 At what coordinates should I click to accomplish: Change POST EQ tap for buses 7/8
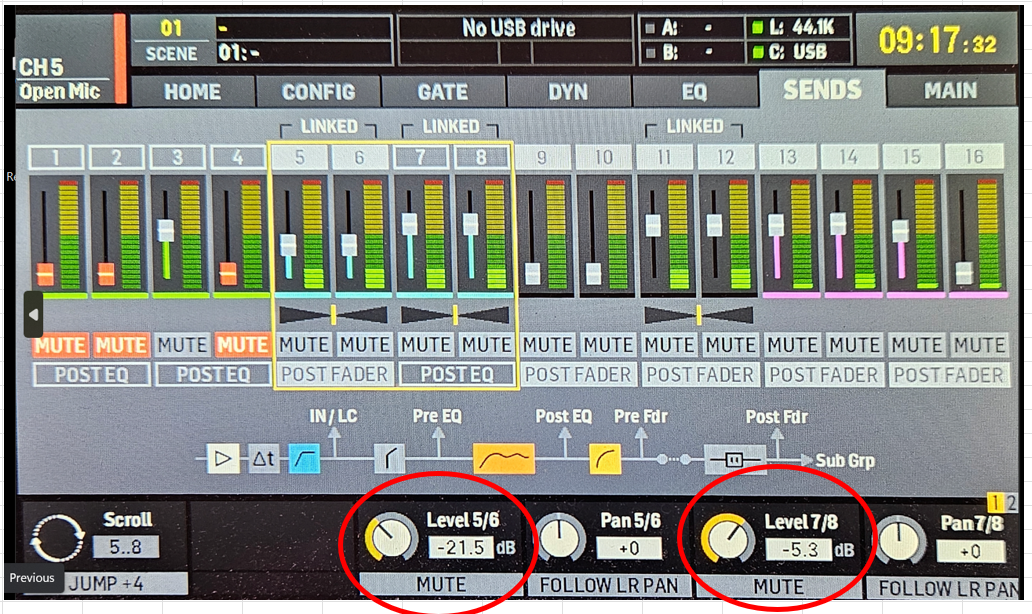pyautogui.click(x=457, y=374)
